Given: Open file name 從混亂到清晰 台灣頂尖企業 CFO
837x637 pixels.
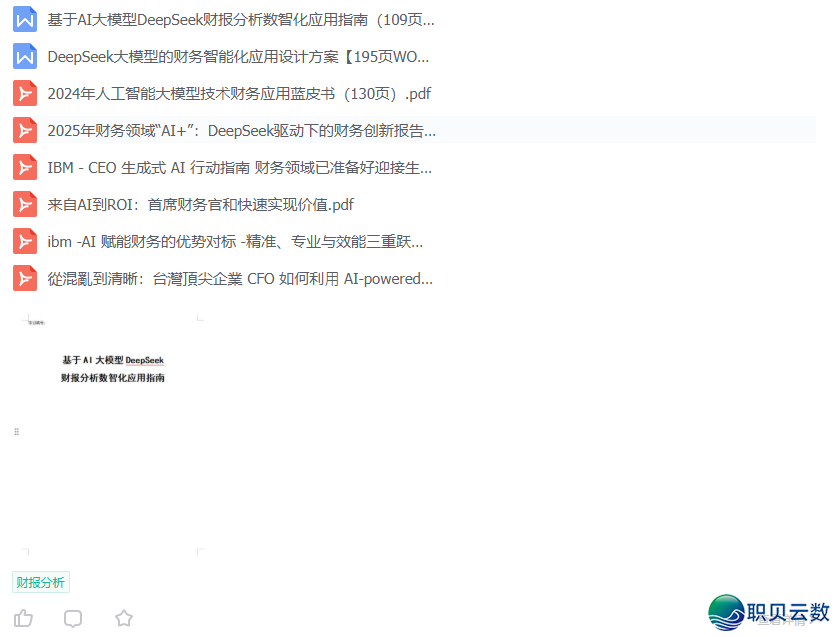Looking at the screenshot, I should pyautogui.click(x=240, y=279).
